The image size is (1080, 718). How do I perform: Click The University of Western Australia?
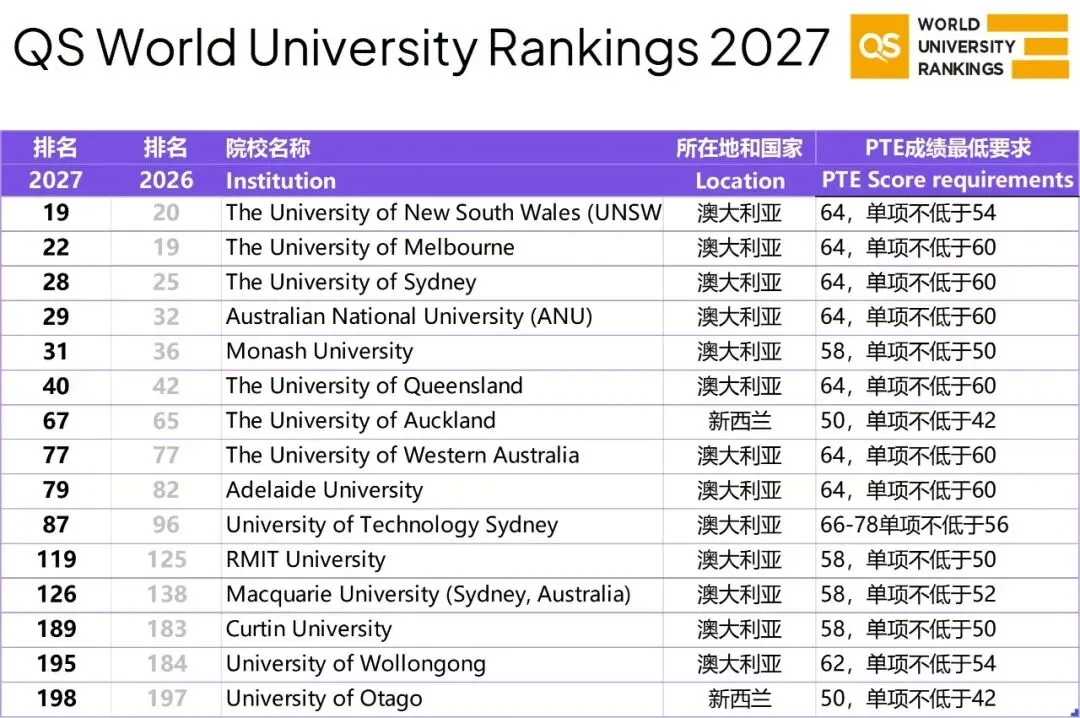(402, 455)
